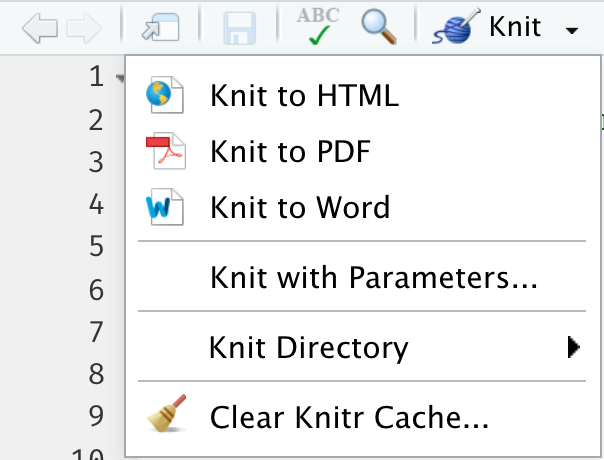Click the broom icon beside Clear Knitr Cache
Viewport: 604px width, 460px height.
[x=162, y=419]
